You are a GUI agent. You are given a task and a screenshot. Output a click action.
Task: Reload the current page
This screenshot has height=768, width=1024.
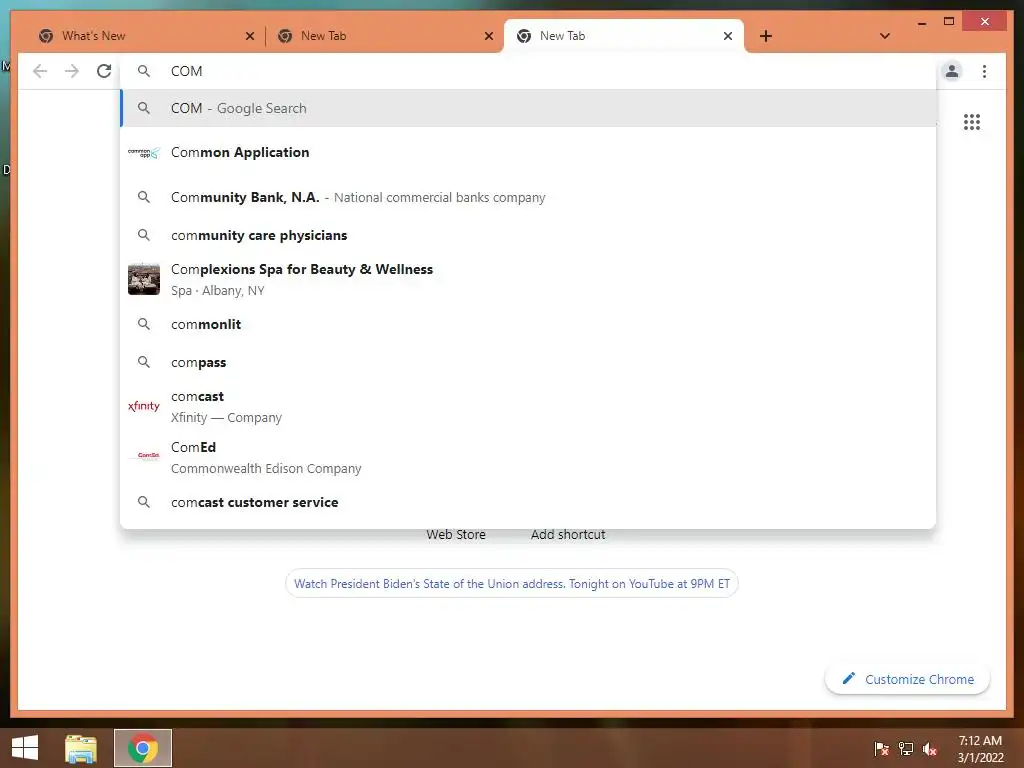[x=104, y=71]
